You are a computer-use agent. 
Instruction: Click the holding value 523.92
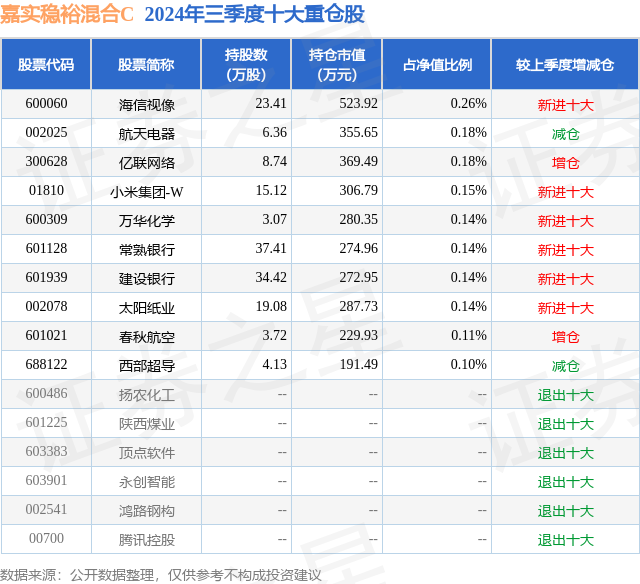[358, 104]
